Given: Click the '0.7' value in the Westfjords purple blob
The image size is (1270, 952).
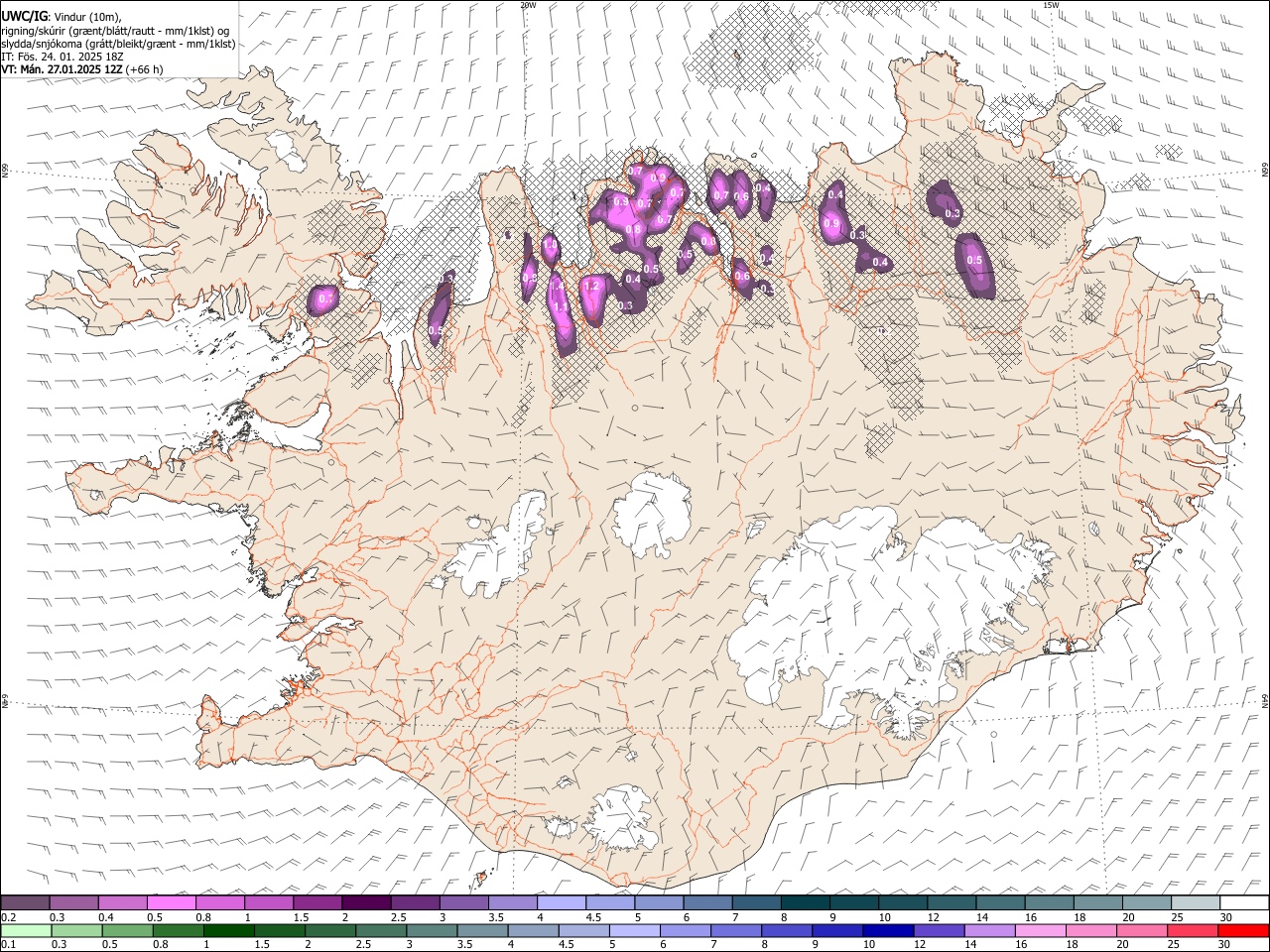Looking at the screenshot, I should pos(325,298).
